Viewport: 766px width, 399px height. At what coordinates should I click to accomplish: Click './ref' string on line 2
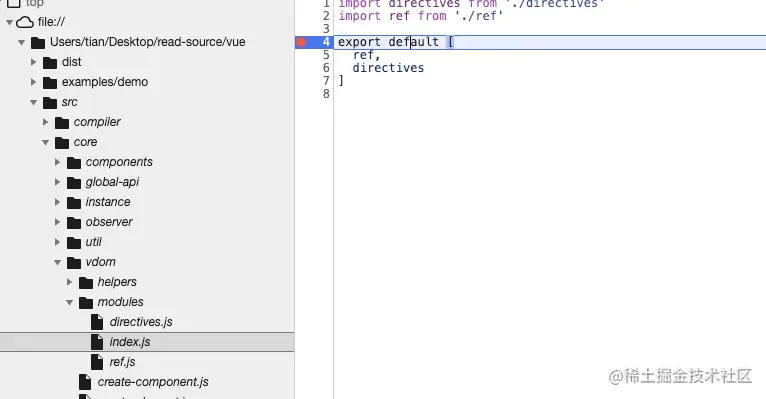pyautogui.click(x=478, y=16)
